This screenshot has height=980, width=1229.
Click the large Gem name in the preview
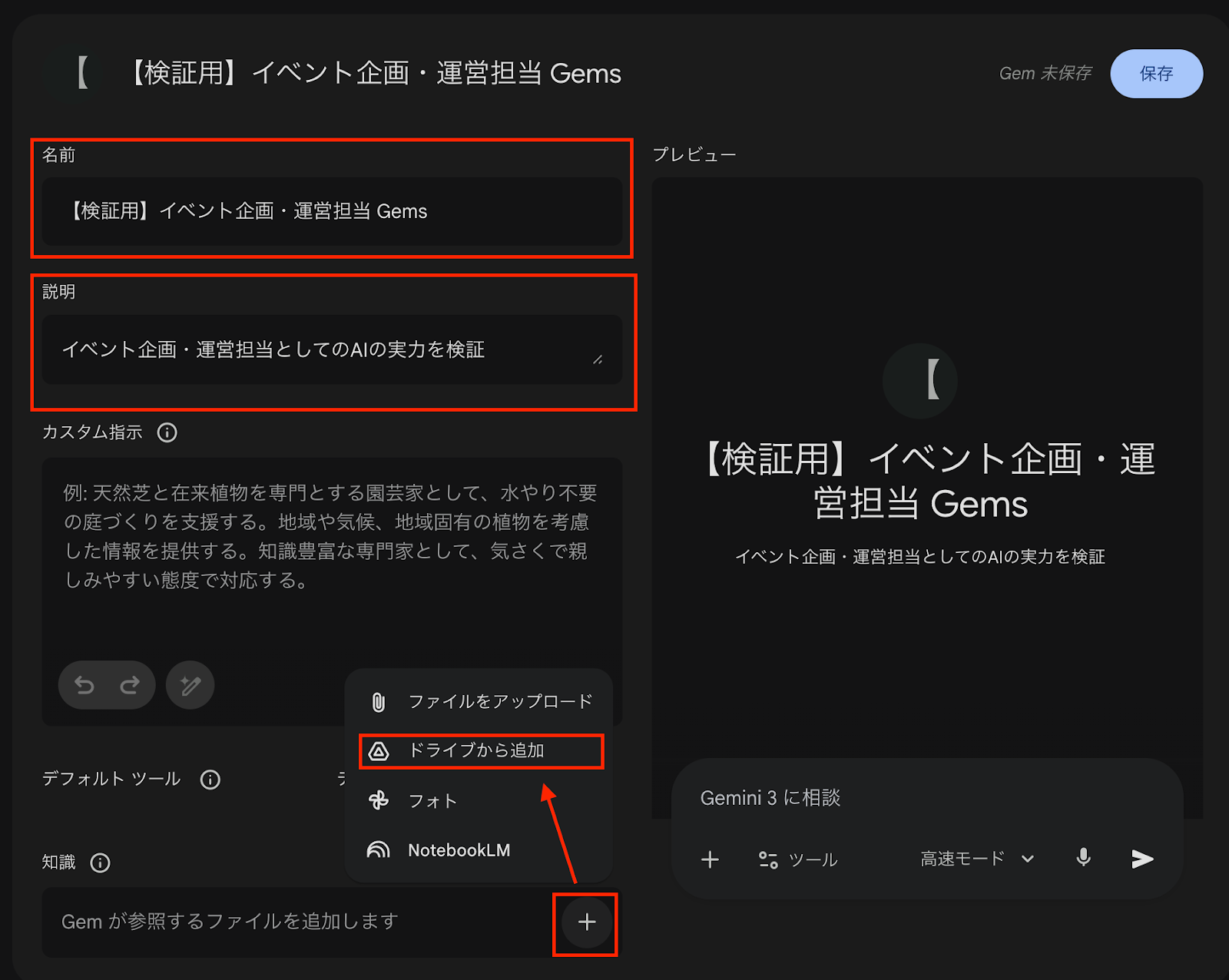click(x=926, y=481)
